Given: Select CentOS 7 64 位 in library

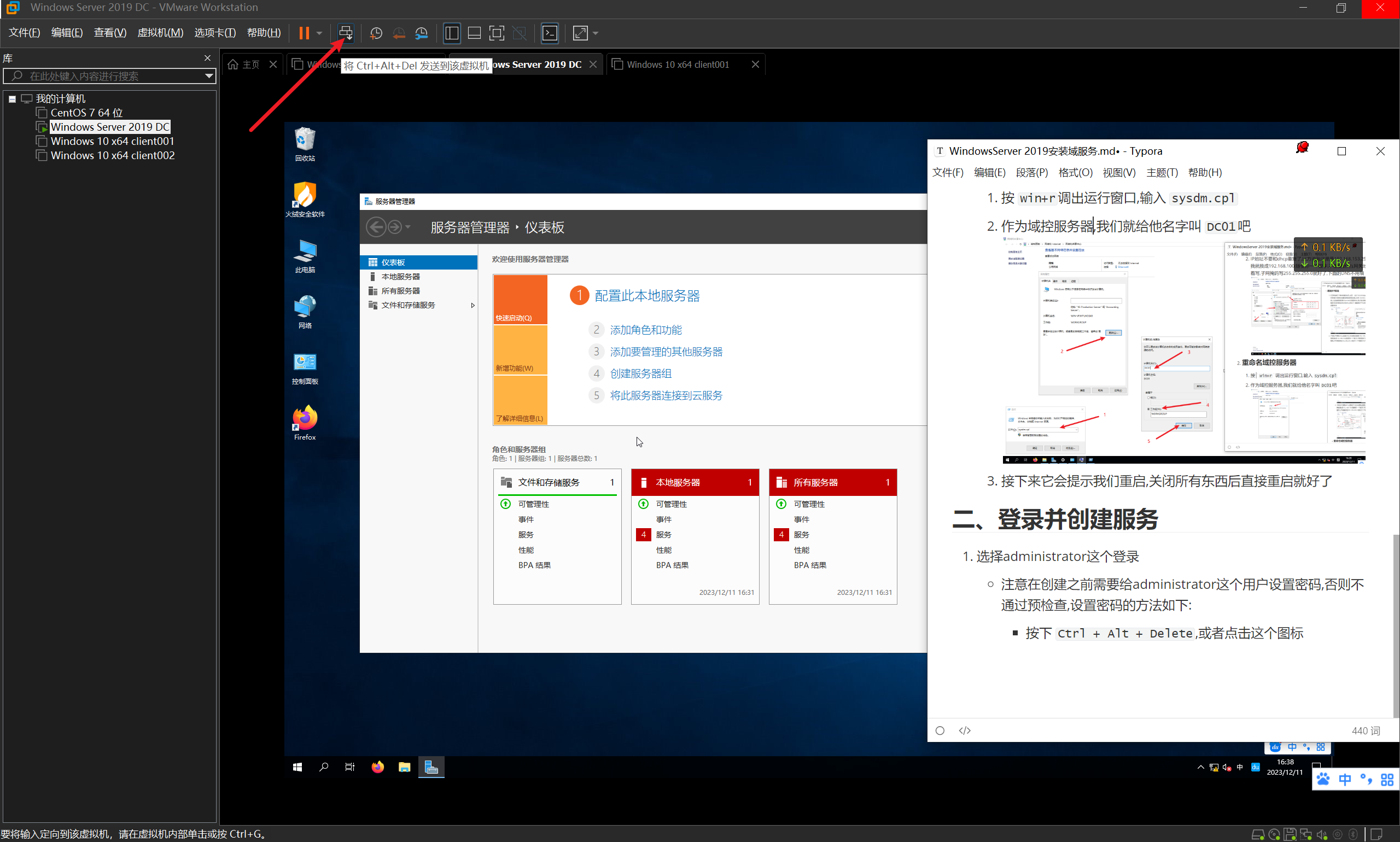Looking at the screenshot, I should 86,113.
